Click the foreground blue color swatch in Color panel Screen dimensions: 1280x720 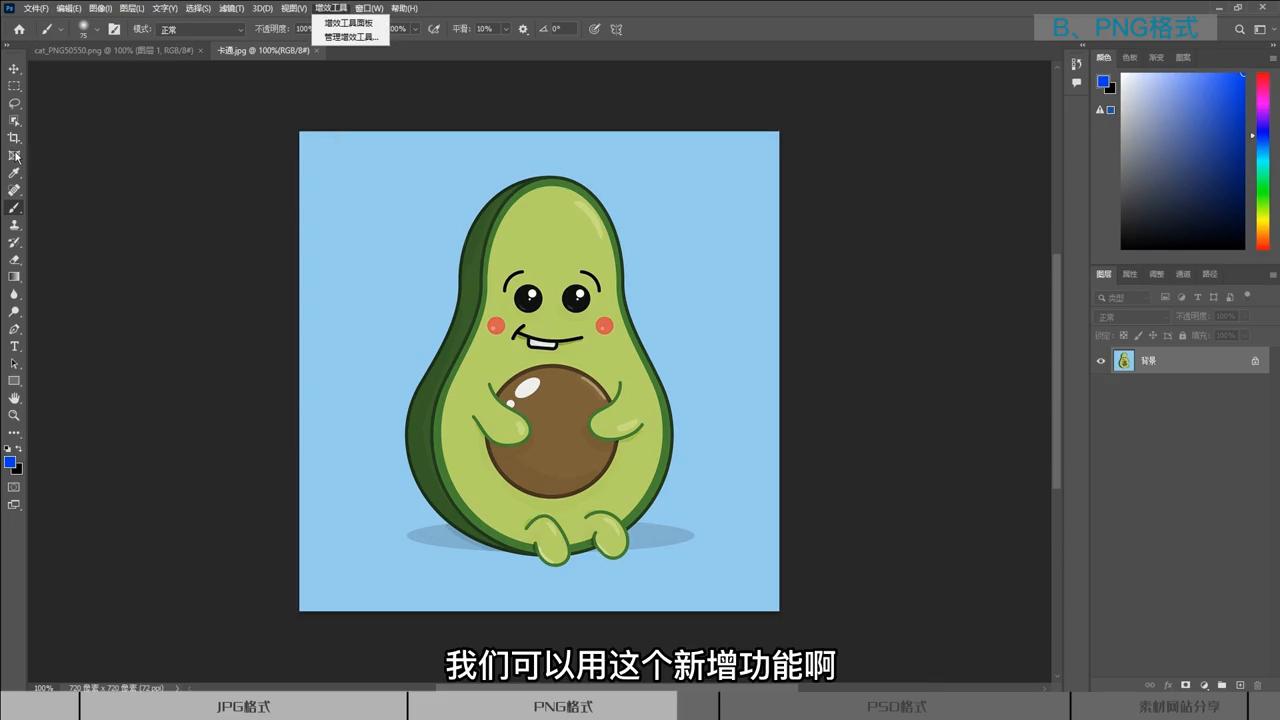[1103, 82]
